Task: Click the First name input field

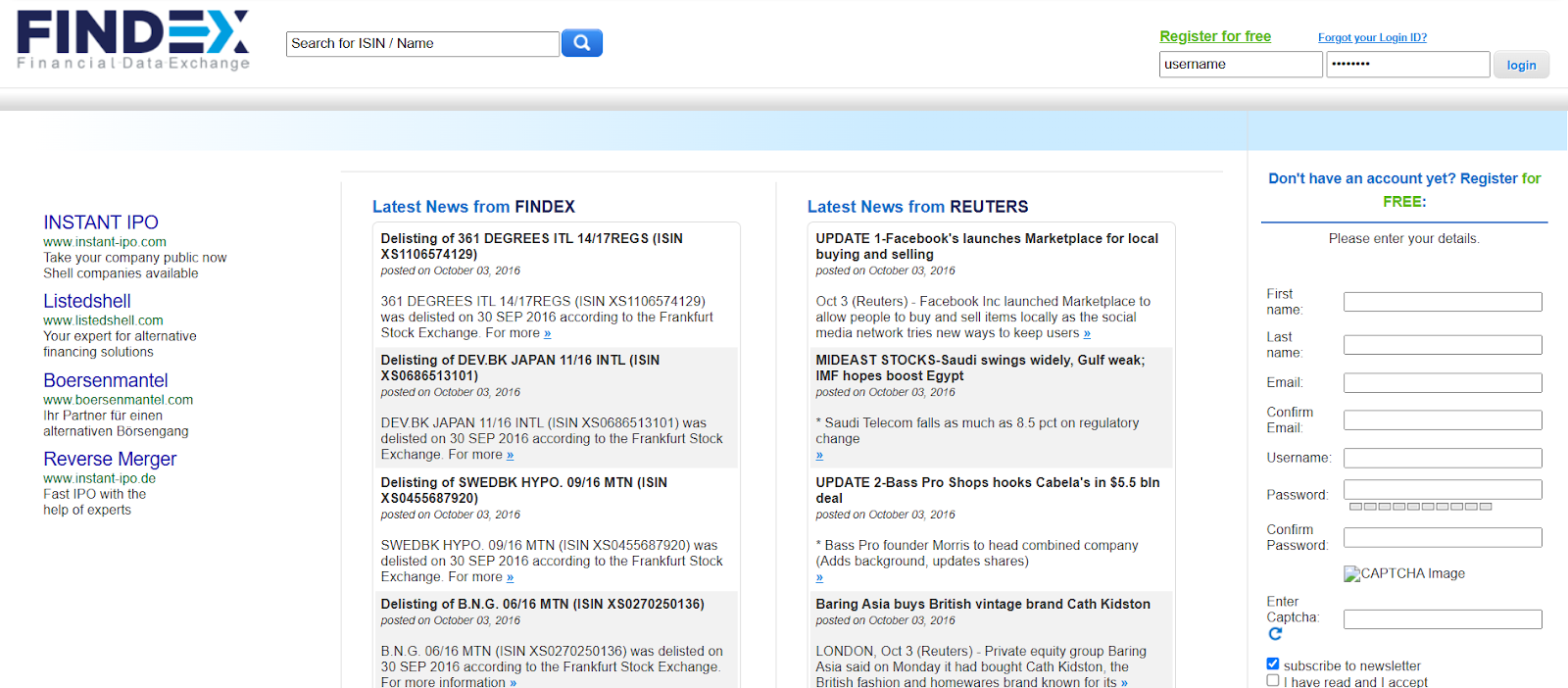Action: pyautogui.click(x=1442, y=302)
